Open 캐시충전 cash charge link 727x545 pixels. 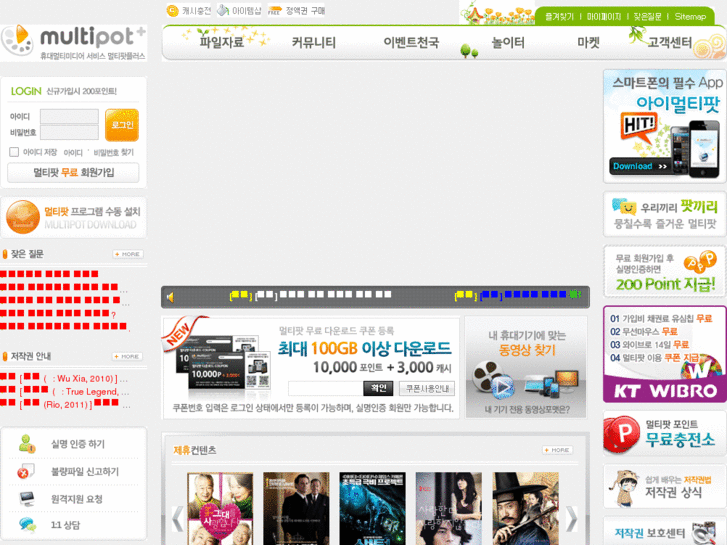click(189, 10)
